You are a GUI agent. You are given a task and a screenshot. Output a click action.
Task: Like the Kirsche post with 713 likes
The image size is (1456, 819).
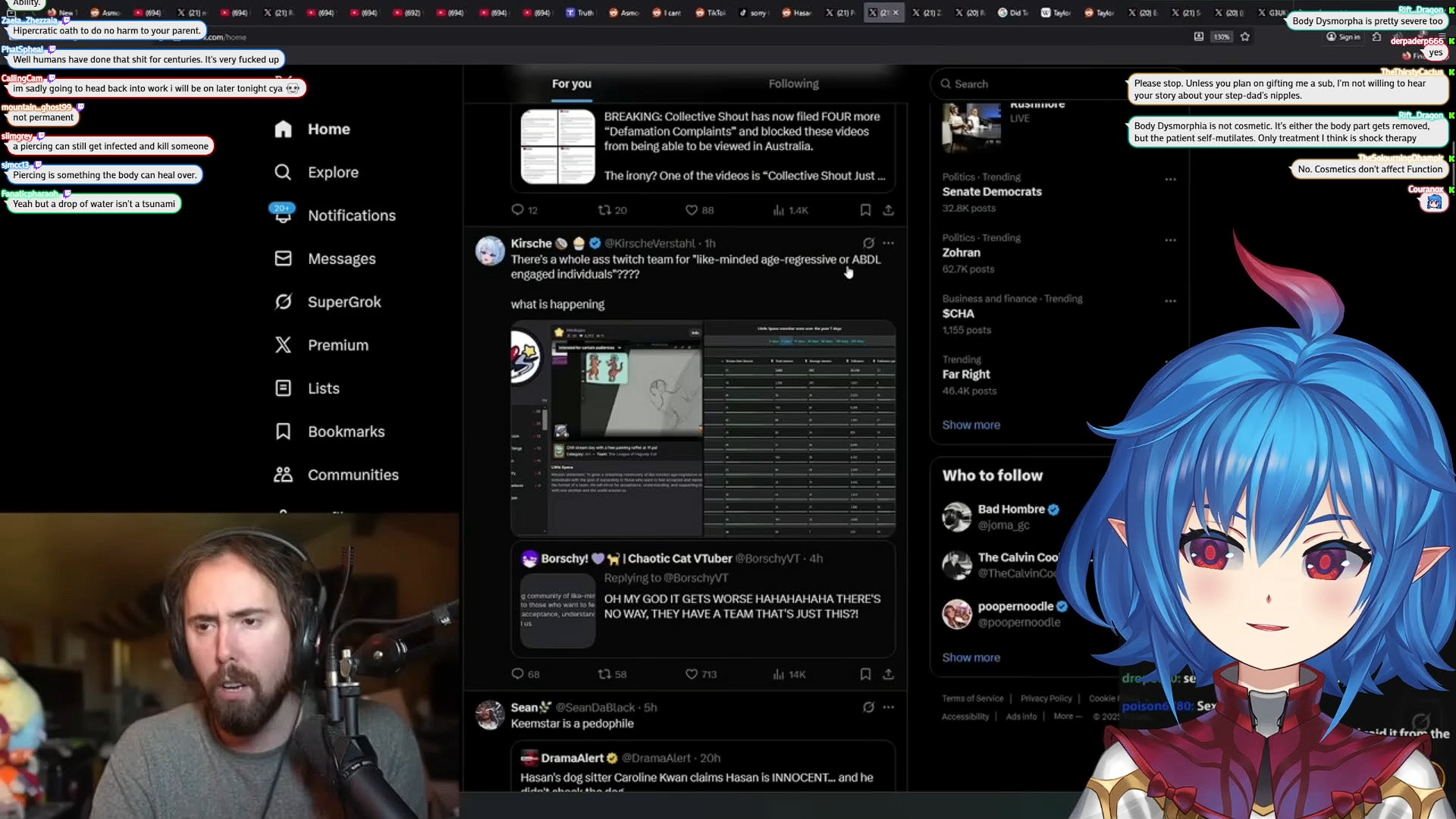pos(691,674)
